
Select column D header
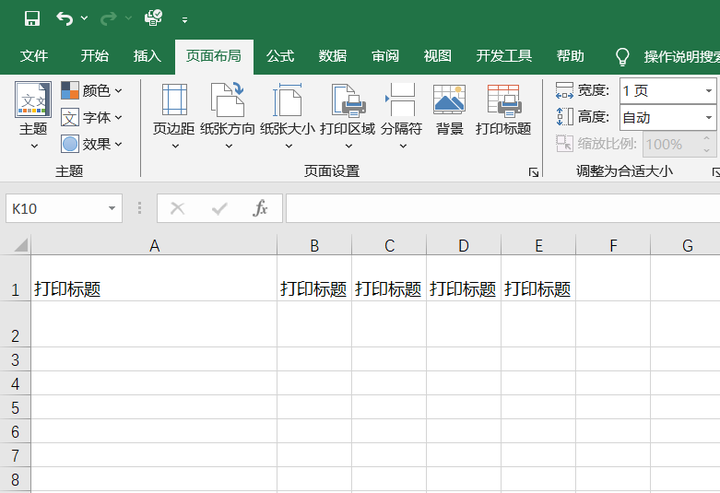(464, 246)
